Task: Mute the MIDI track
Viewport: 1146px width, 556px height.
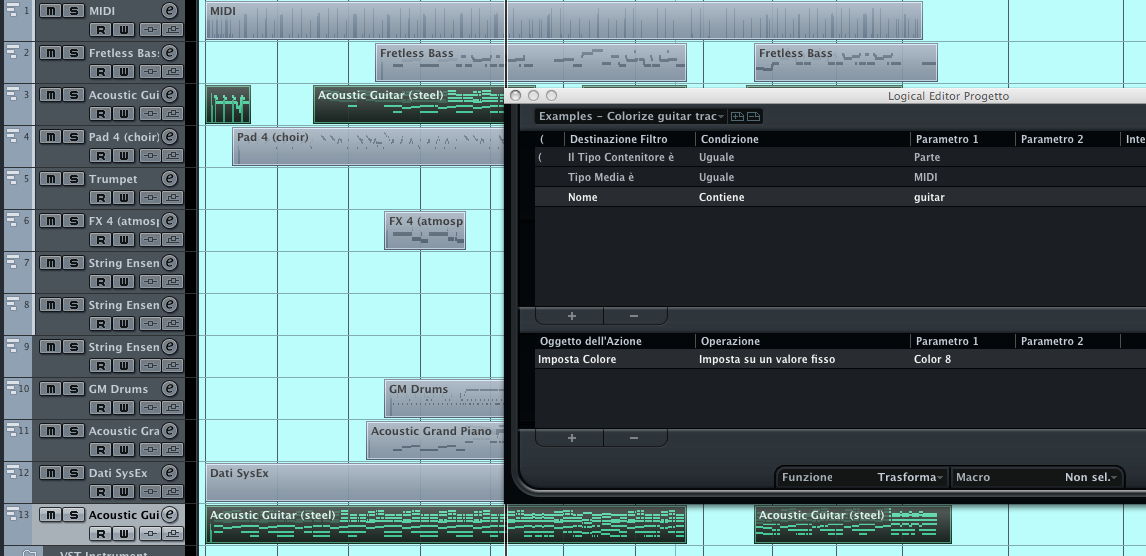Action: pos(50,11)
